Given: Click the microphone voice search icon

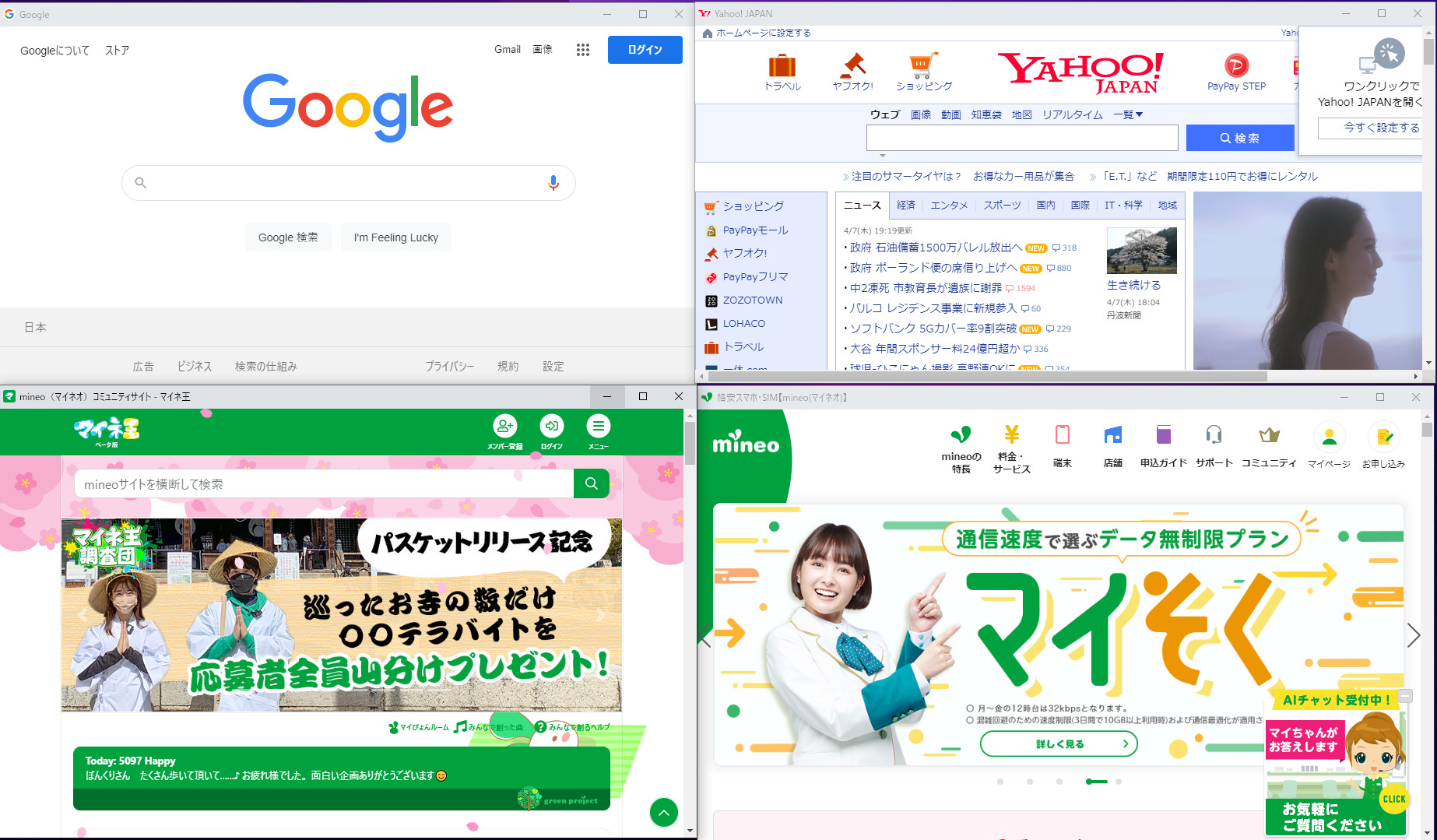Looking at the screenshot, I should (x=553, y=183).
